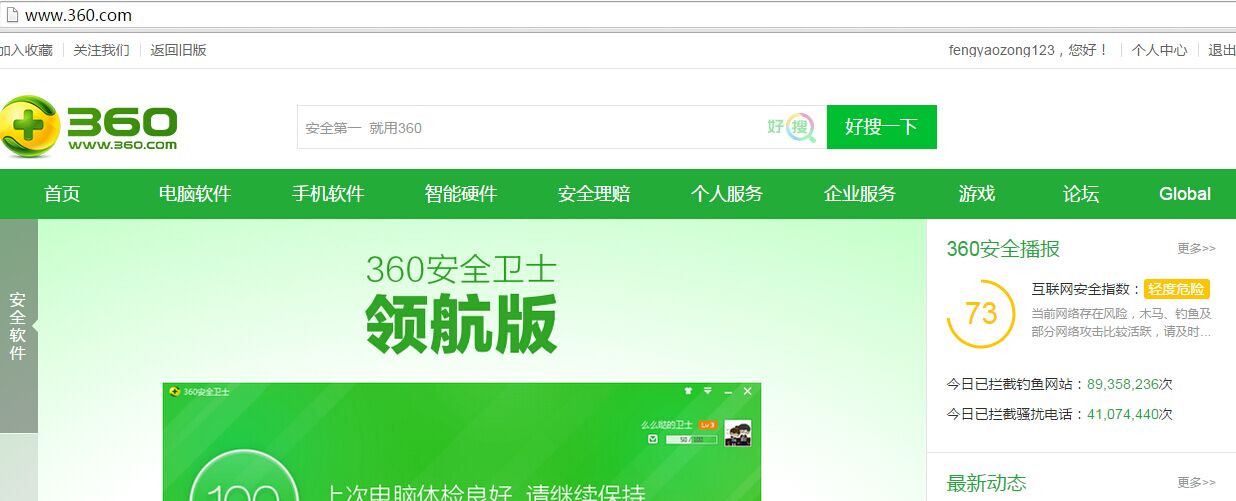Click 更多>> next to 360安全播报
Screen dimensions: 1236x501
1197,249
